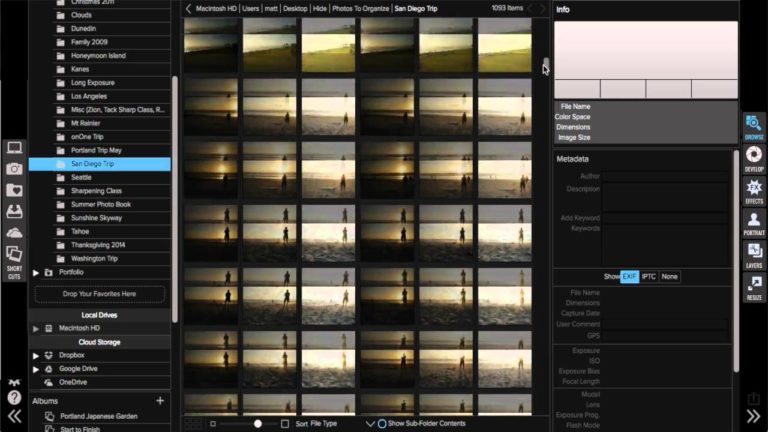Expand the Google Drive storage
The width and height of the screenshot is (768, 432).
click(x=36, y=369)
